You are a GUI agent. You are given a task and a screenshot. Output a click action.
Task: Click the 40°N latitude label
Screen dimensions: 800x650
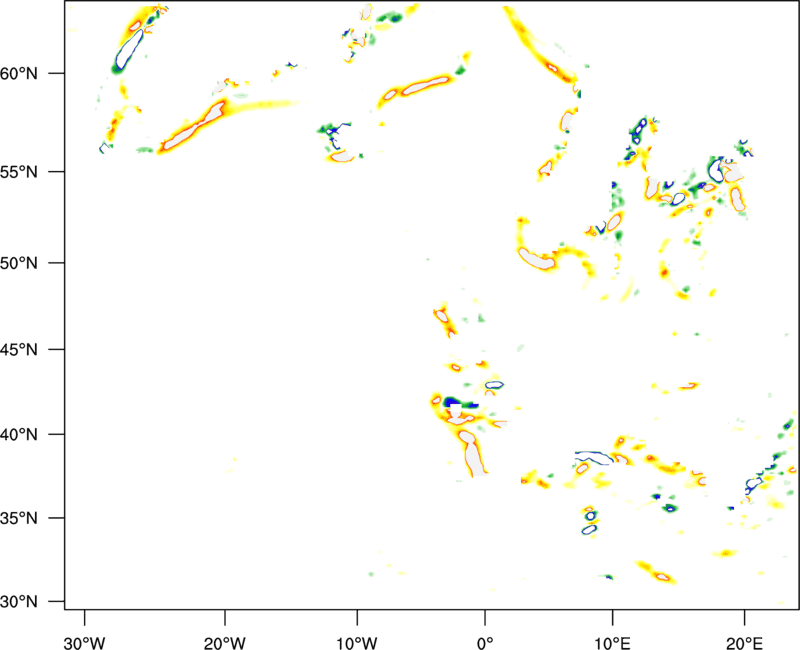(19, 435)
